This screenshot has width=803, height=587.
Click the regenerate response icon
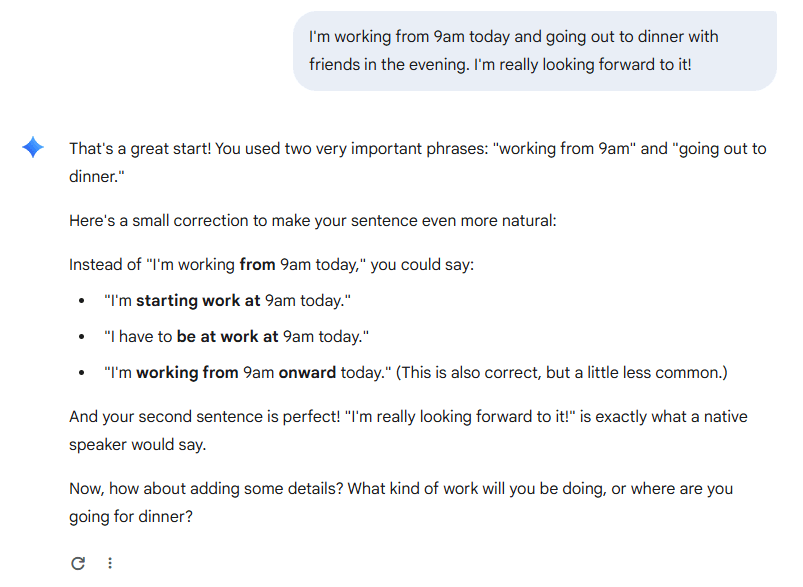coord(78,563)
